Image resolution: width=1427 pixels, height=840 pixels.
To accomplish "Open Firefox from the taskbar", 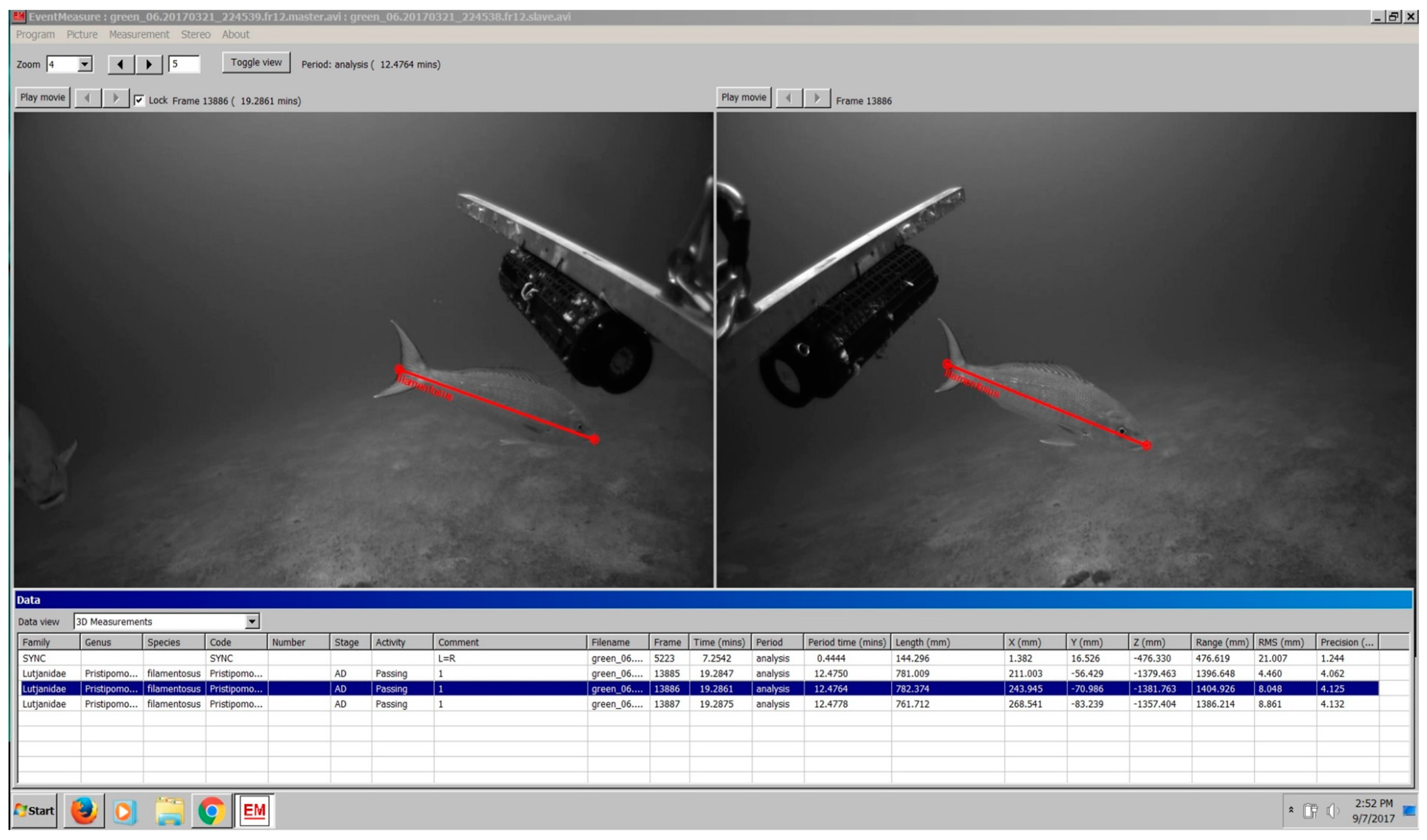I will click(84, 811).
